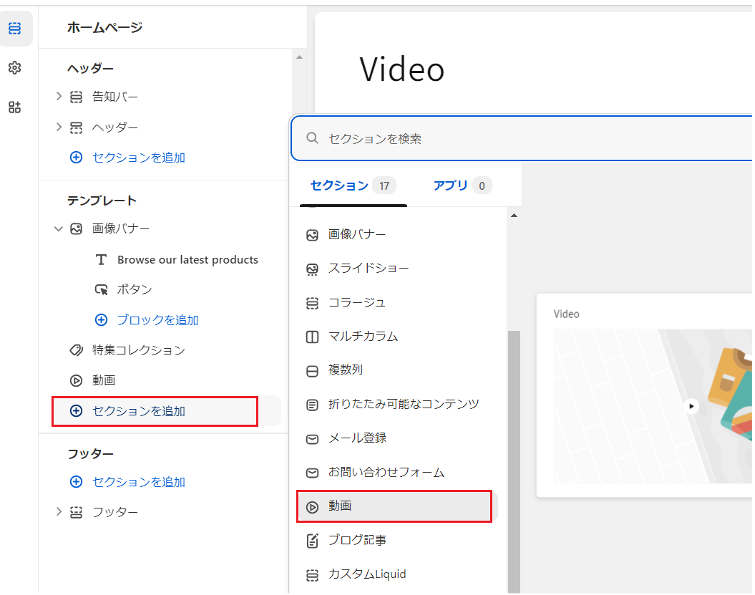Expand the ヘッダー section chevron
The image size is (755, 595).
[59, 127]
